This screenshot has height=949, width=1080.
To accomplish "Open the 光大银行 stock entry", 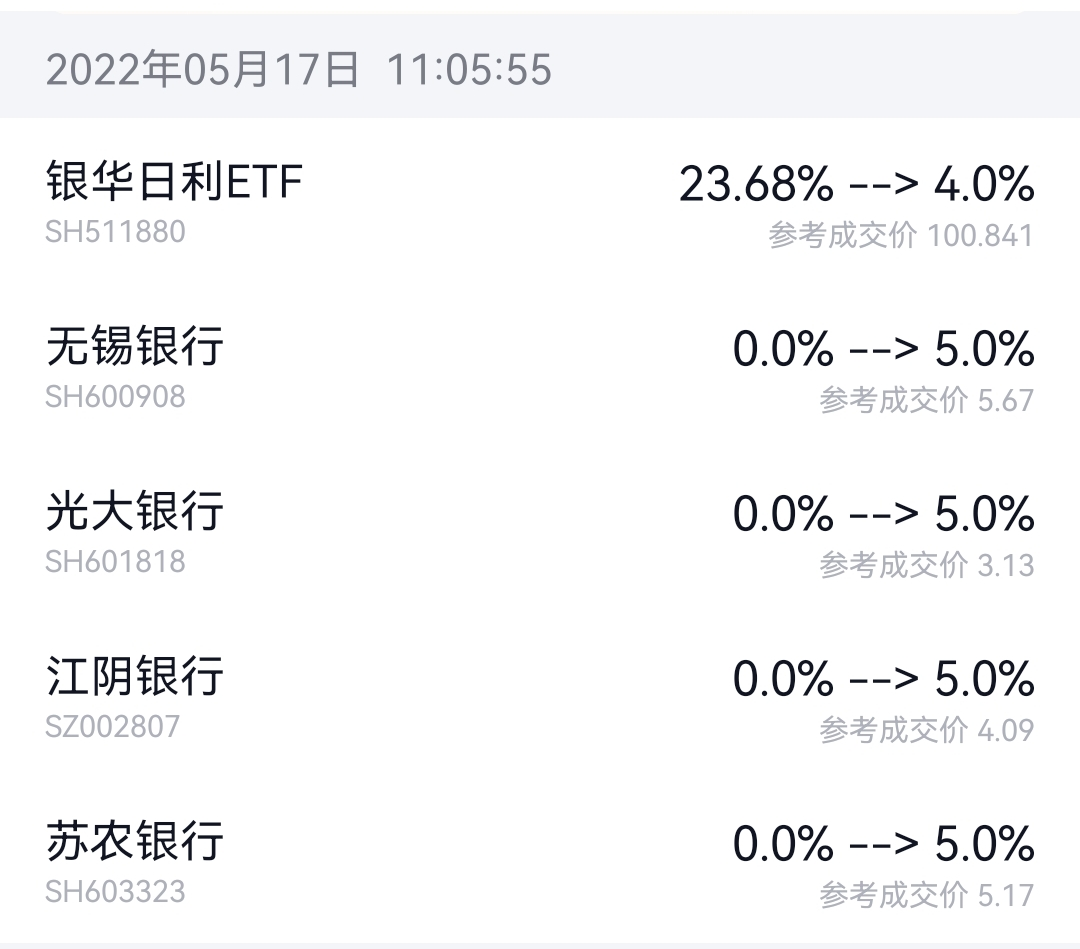I will pos(135,512).
